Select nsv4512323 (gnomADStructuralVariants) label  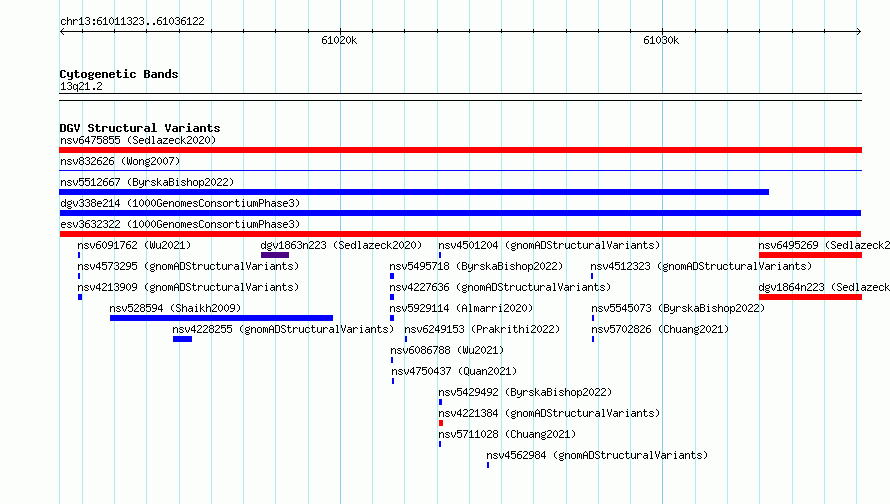[701, 266]
